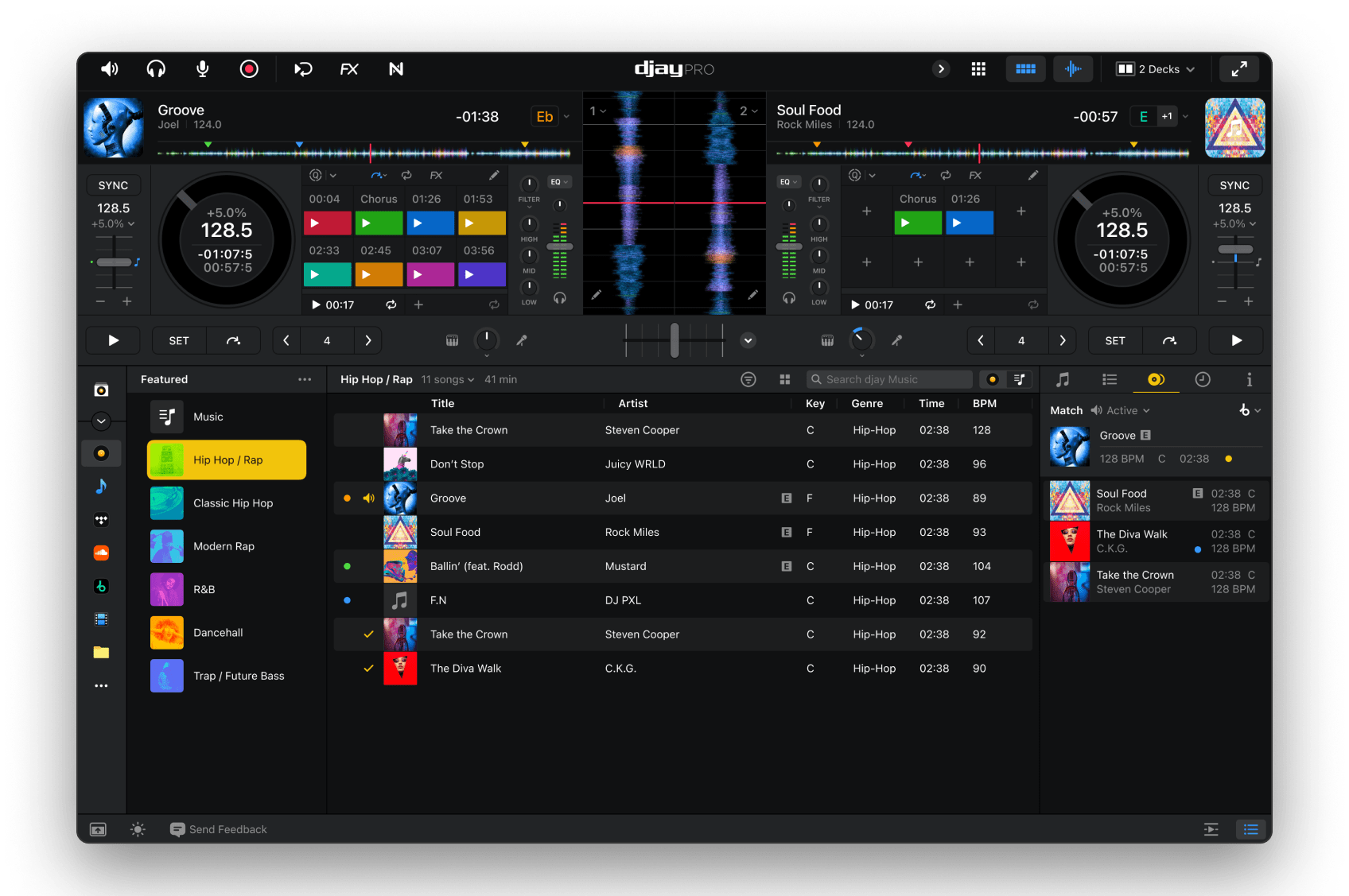Sort tracks by BPM column

pos(985,403)
